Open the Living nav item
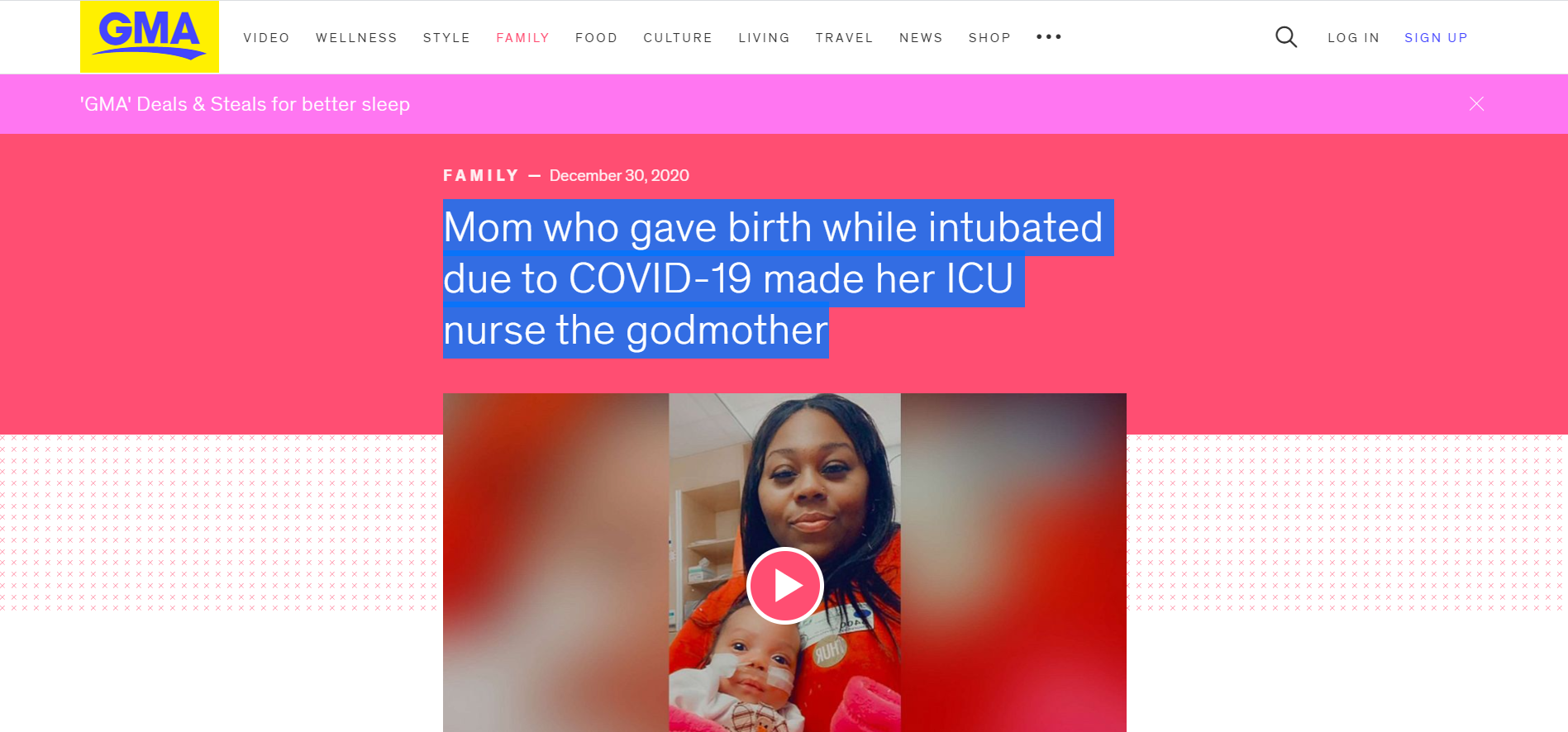 click(x=764, y=38)
